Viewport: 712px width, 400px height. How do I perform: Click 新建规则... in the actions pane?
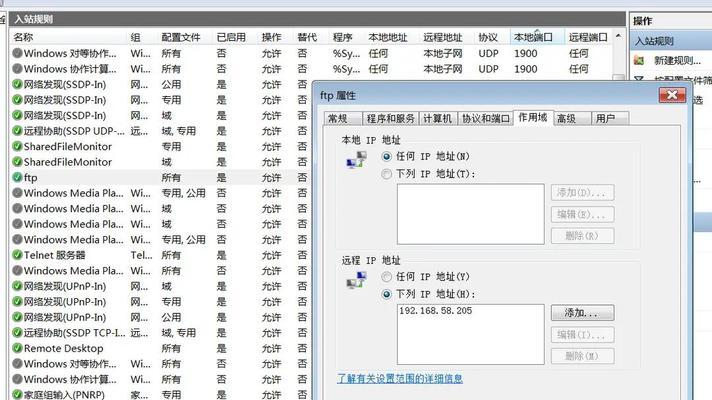click(677, 60)
